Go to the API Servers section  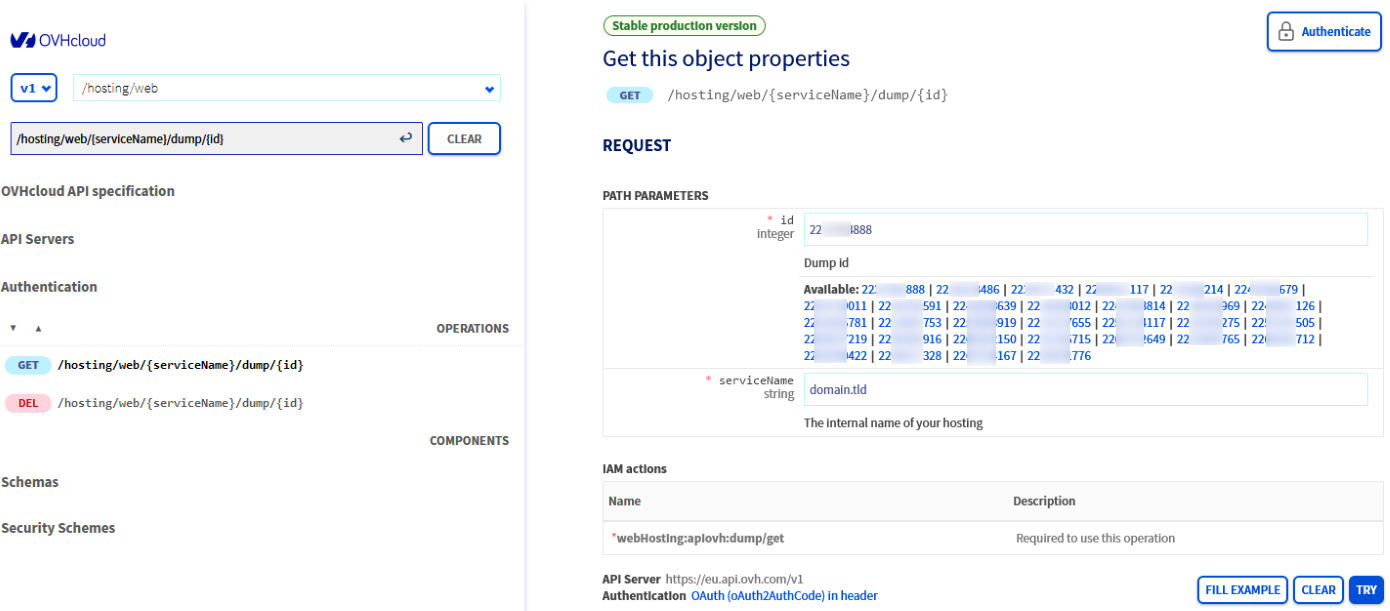point(38,239)
